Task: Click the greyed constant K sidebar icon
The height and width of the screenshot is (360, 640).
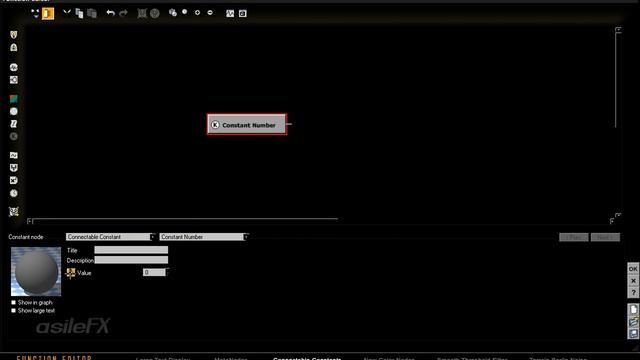Action: tap(13, 136)
